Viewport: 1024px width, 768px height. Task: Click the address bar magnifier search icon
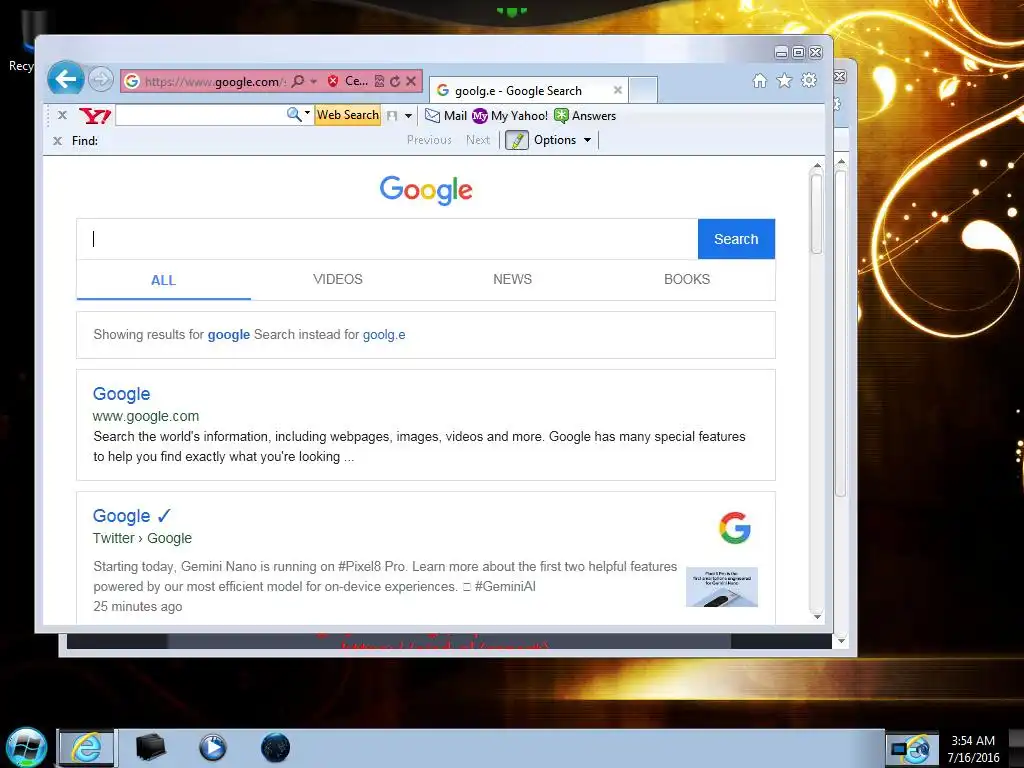coord(298,81)
